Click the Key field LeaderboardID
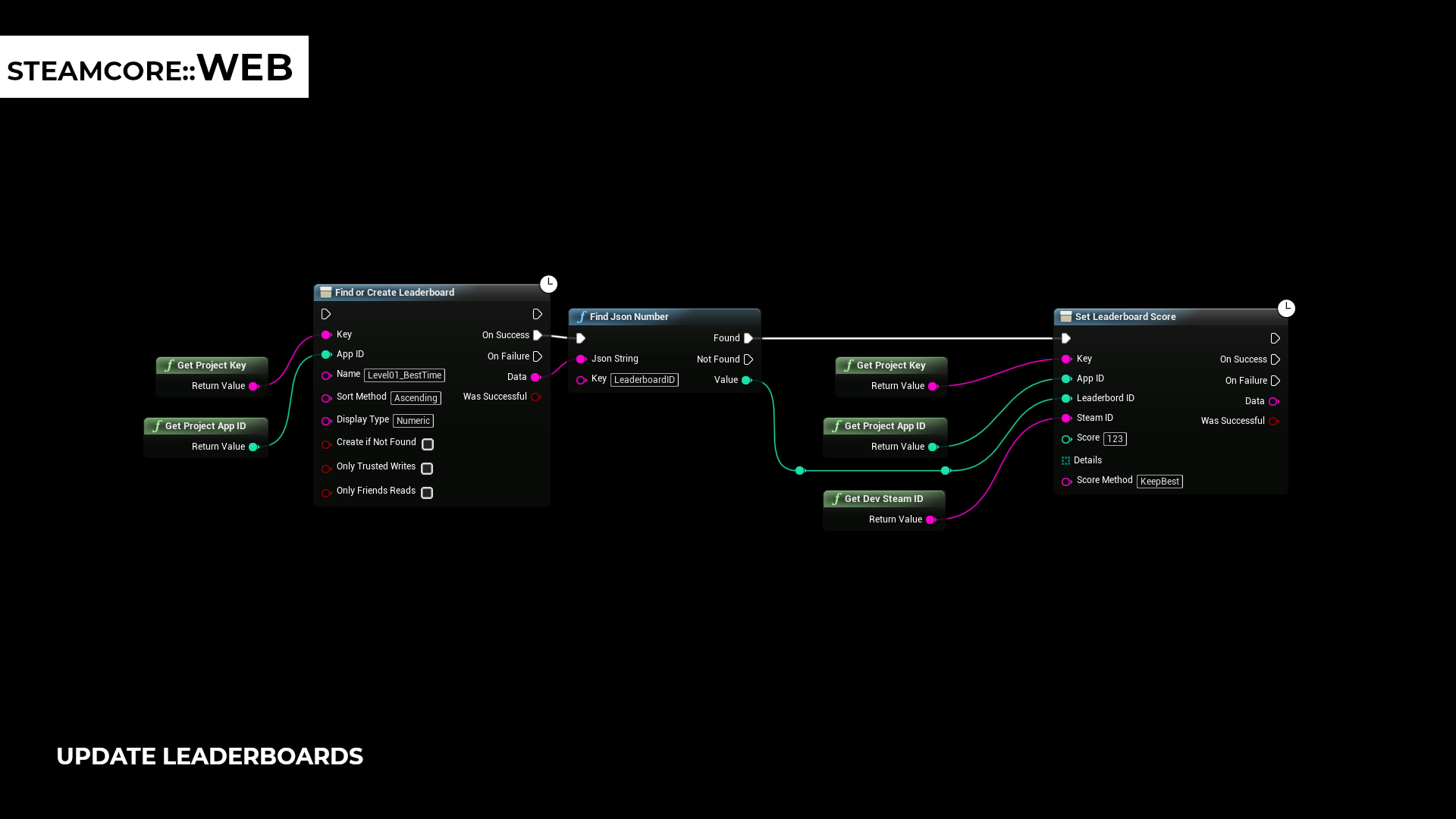 click(644, 380)
